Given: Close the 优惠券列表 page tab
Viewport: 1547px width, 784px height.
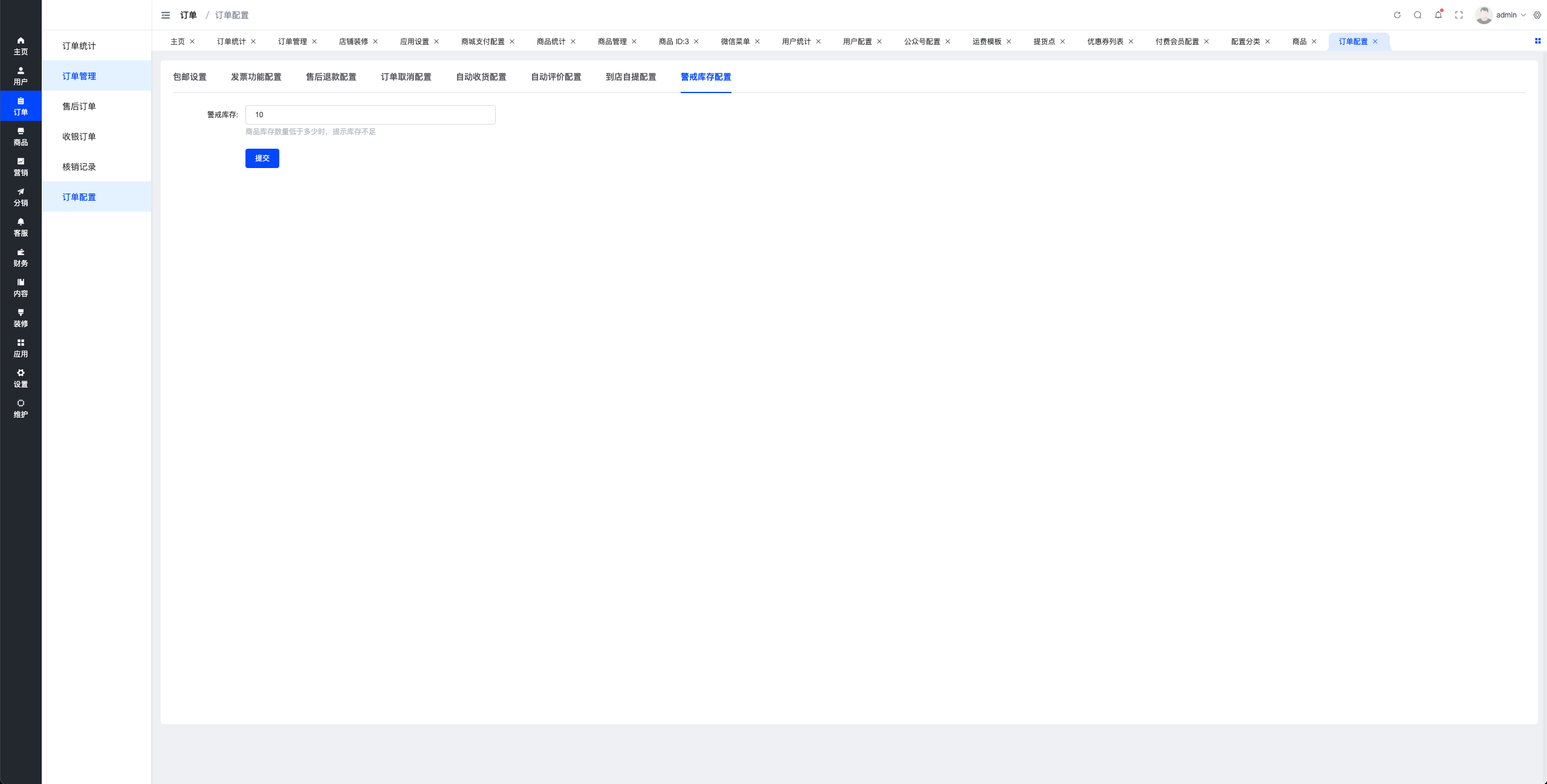Looking at the screenshot, I should point(1131,41).
